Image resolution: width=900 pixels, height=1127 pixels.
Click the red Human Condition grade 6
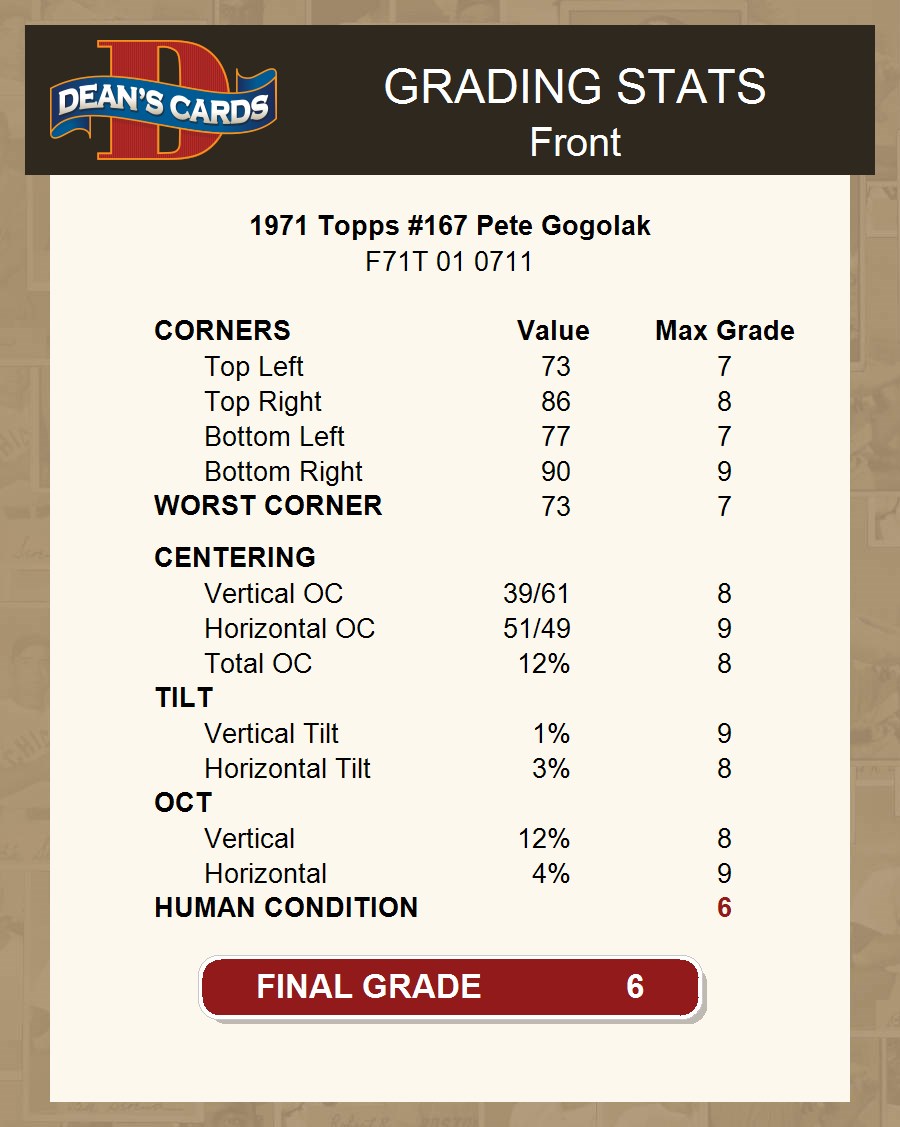coord(724,908)
